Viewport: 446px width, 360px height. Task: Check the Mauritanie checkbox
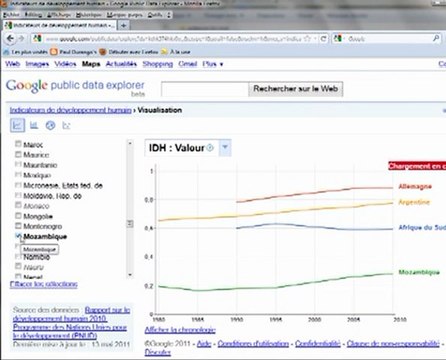pos(18,164)
